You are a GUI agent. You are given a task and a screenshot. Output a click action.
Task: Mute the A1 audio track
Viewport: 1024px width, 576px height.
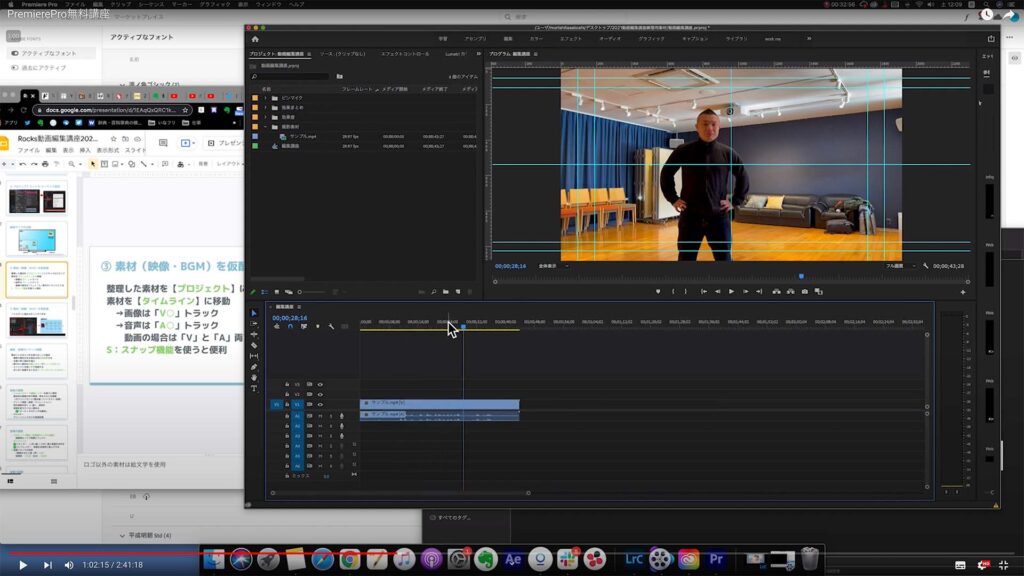pos(320,415)
